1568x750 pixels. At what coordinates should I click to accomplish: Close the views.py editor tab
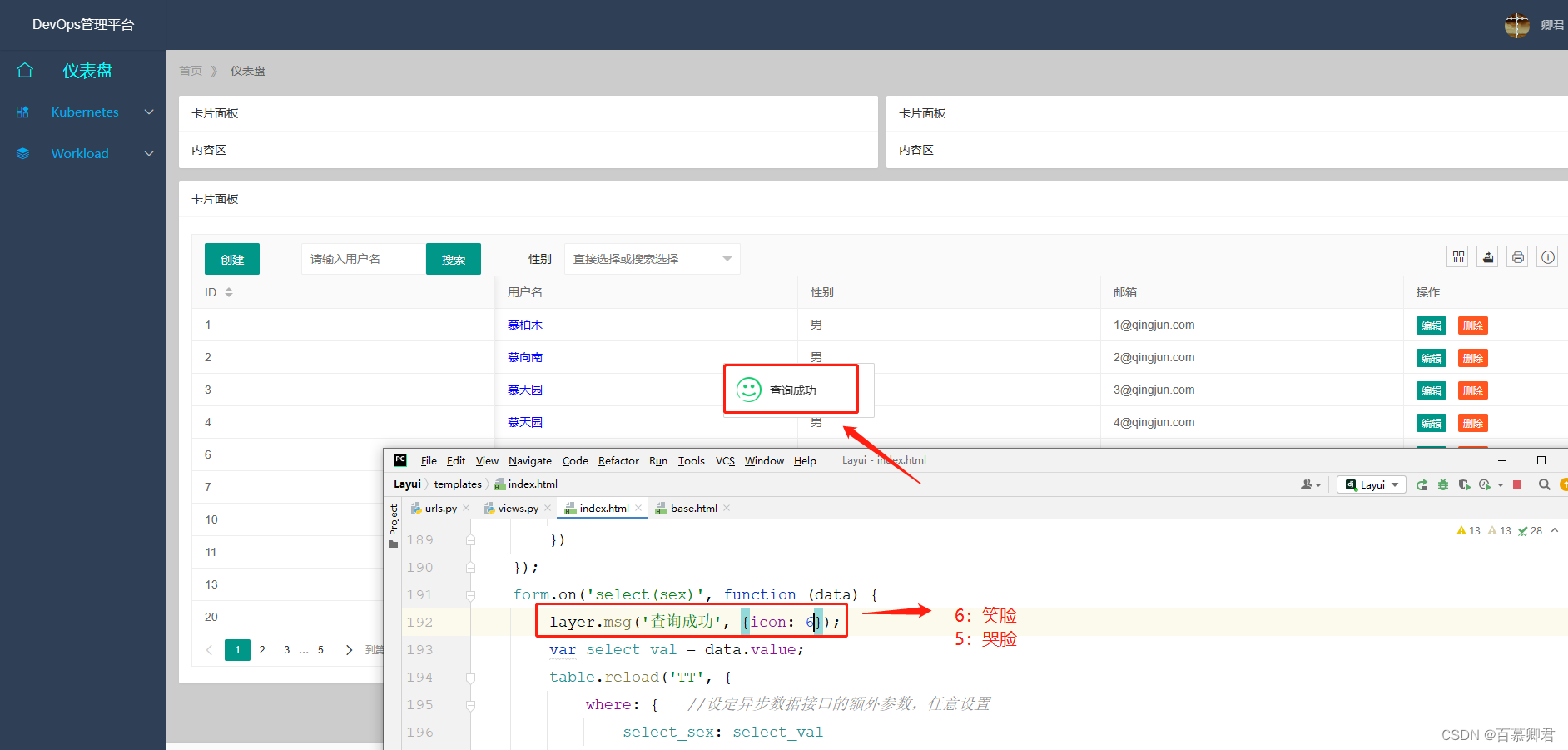click(x=548, y=508)
